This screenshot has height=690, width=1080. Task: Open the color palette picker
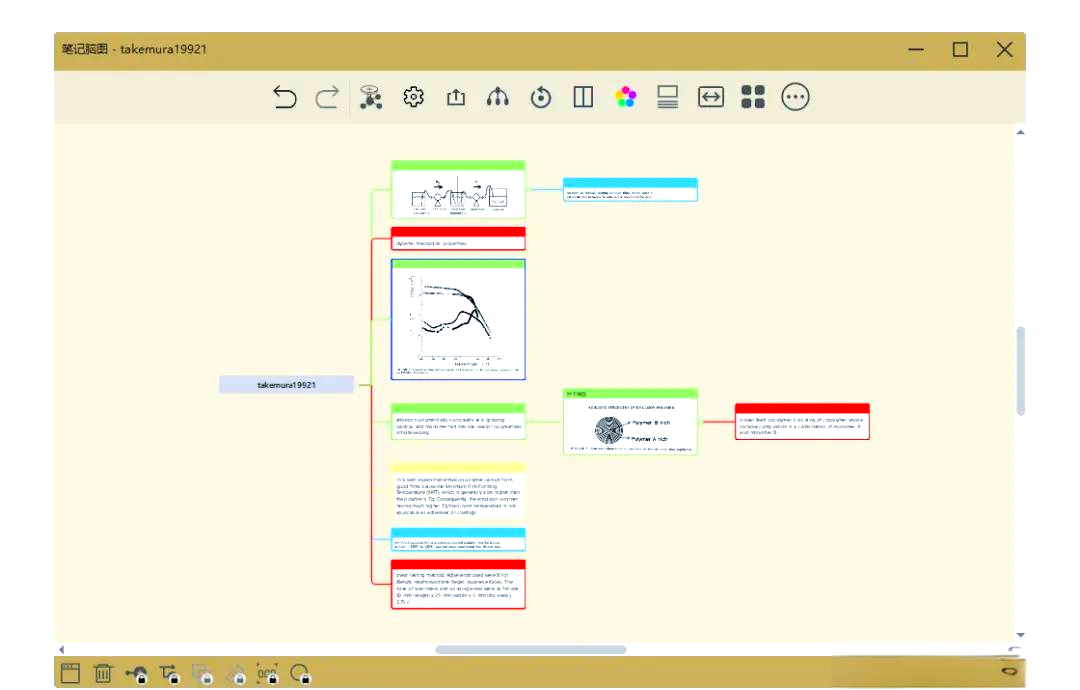click(x=626, y=97)
